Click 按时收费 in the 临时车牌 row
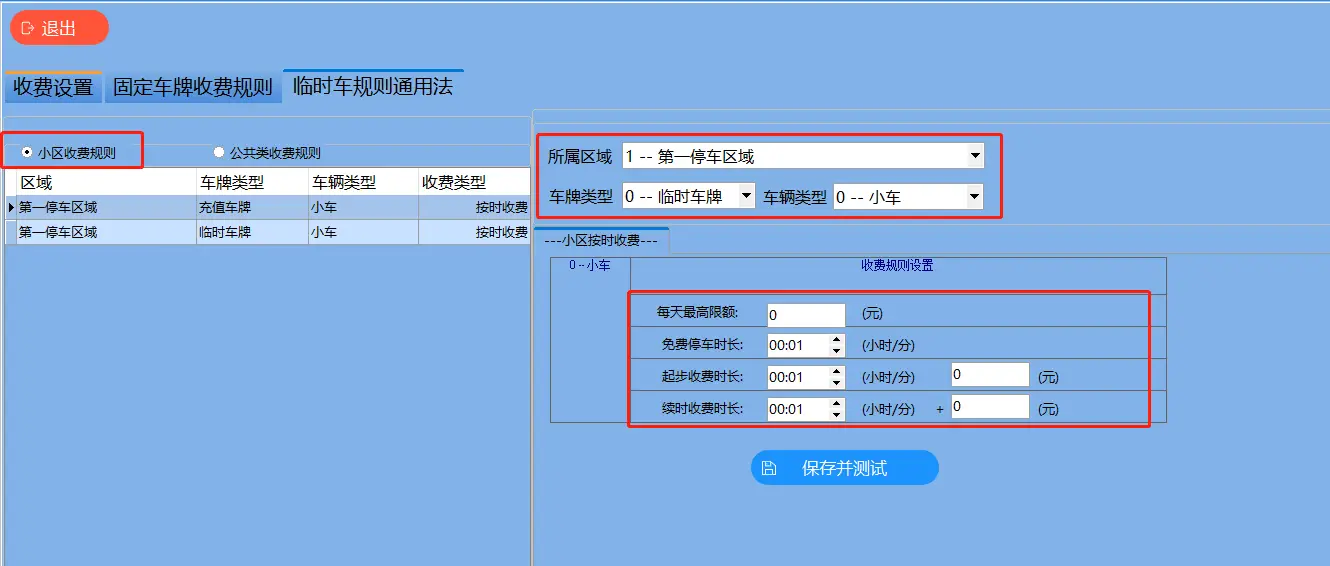 tap(474, 232)
